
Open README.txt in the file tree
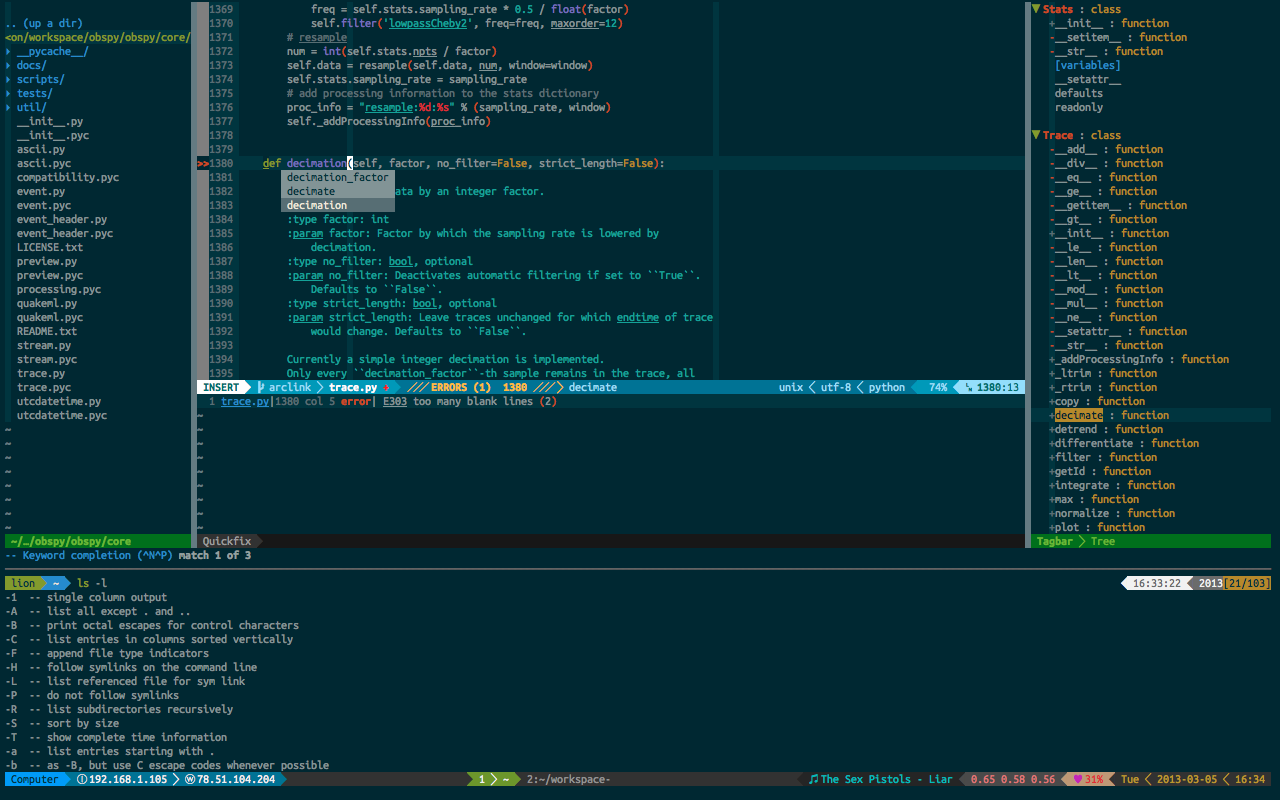click(x=47, y=331)
